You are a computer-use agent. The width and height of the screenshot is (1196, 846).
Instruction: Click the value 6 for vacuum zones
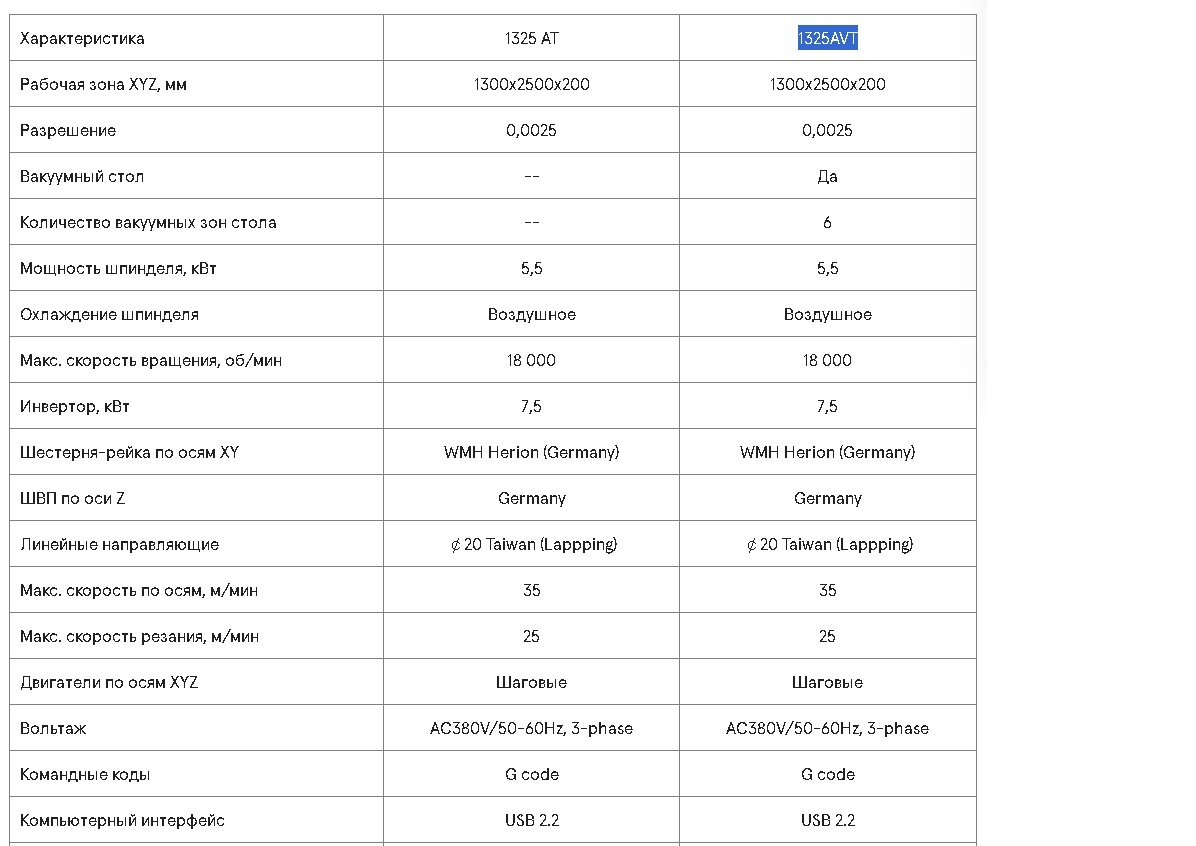coord(827,223)
